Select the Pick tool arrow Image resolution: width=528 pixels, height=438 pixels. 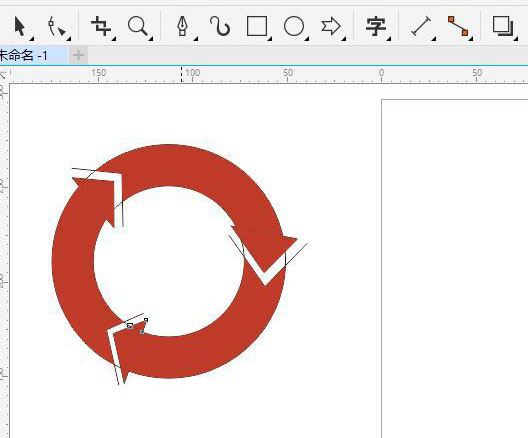20,26
